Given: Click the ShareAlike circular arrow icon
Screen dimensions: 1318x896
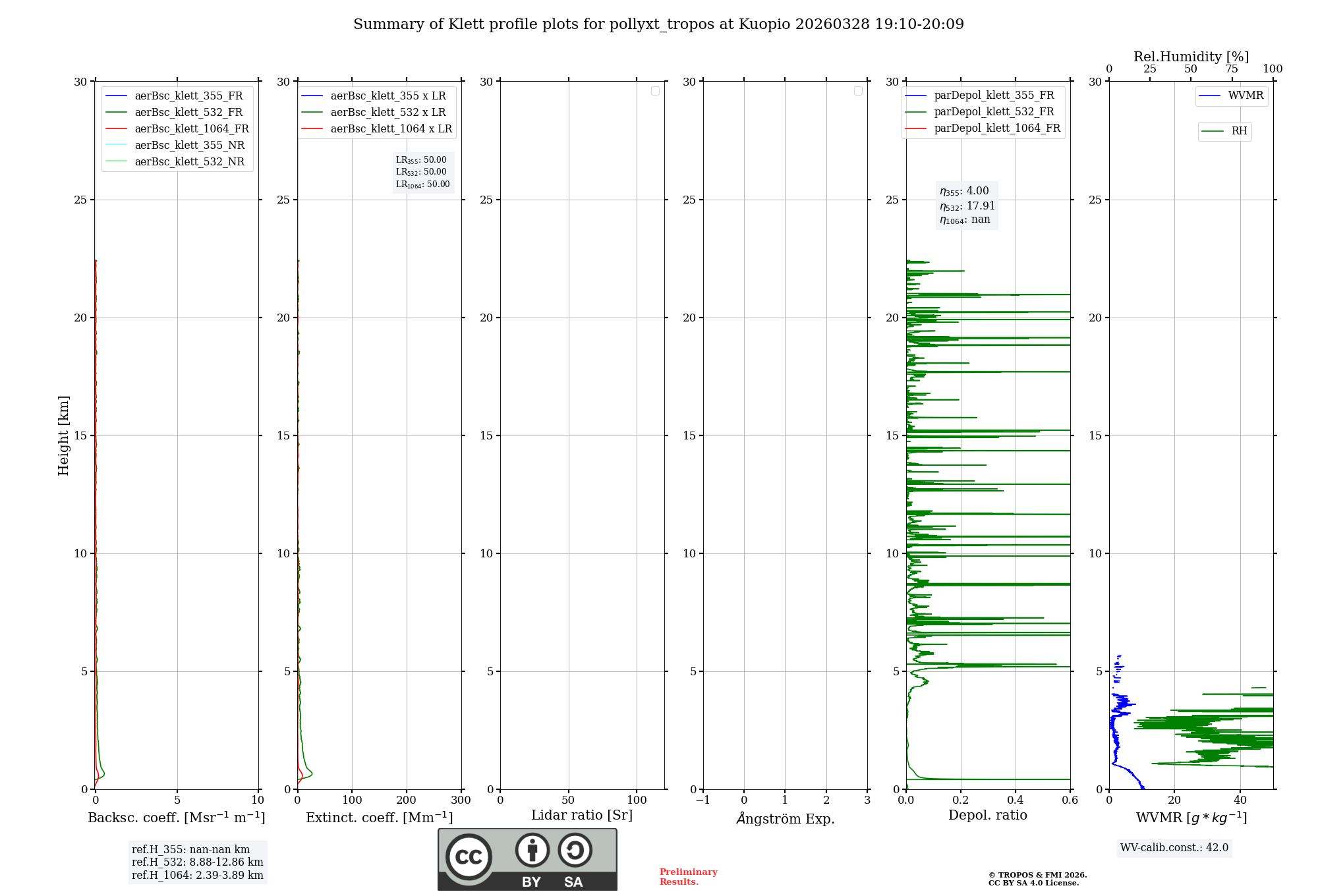Looking at the screenshot, I should [x=575, y=850].
